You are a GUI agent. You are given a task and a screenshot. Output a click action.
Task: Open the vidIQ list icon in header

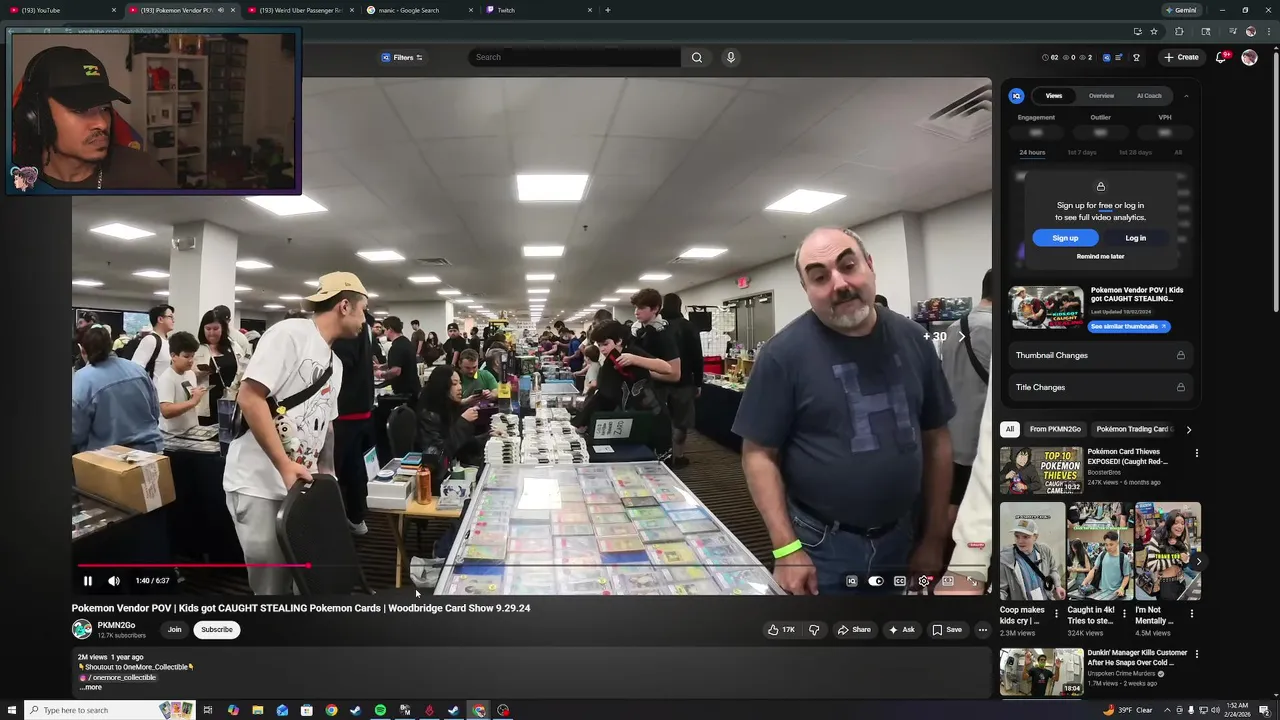pos(1119,58)
